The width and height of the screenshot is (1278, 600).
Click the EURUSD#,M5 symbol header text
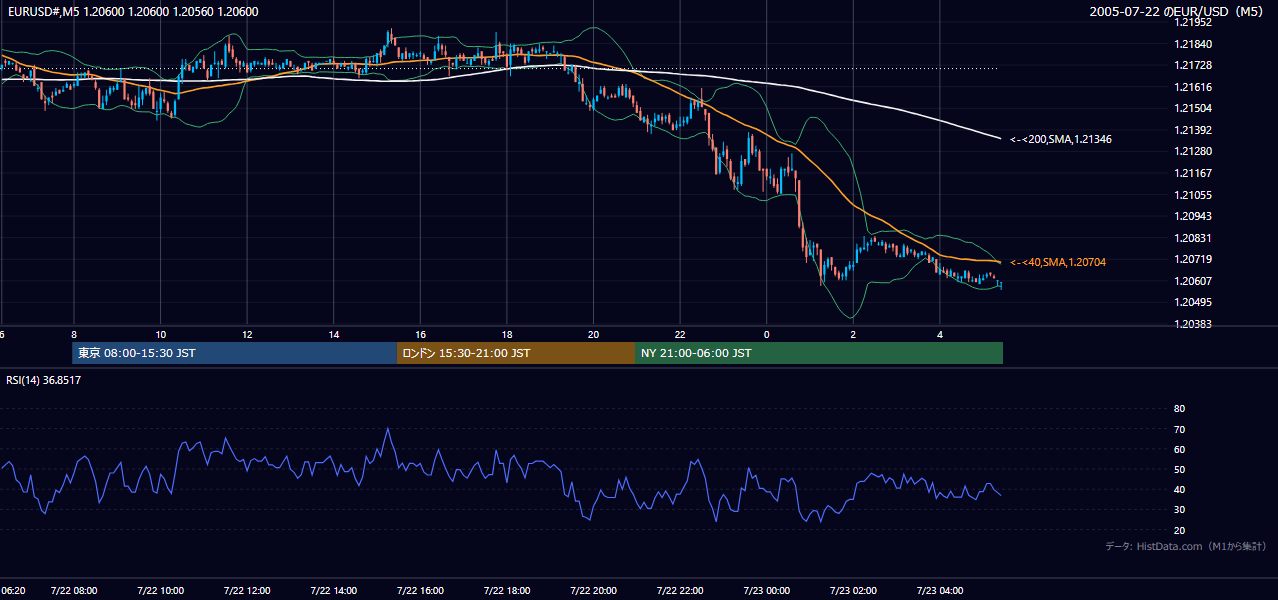(131, 12)
